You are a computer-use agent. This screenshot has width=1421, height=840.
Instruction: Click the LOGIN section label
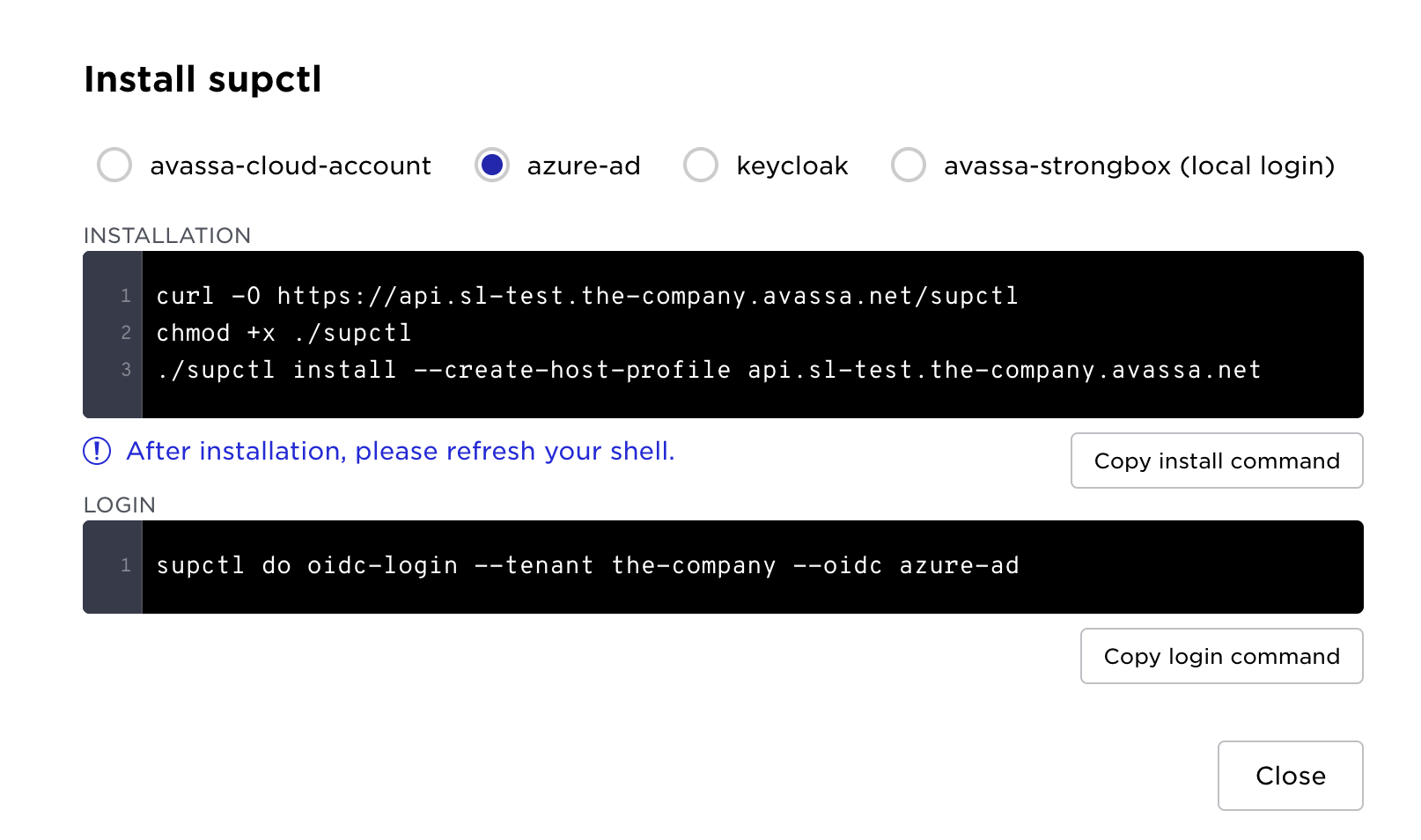click(120, 505)
